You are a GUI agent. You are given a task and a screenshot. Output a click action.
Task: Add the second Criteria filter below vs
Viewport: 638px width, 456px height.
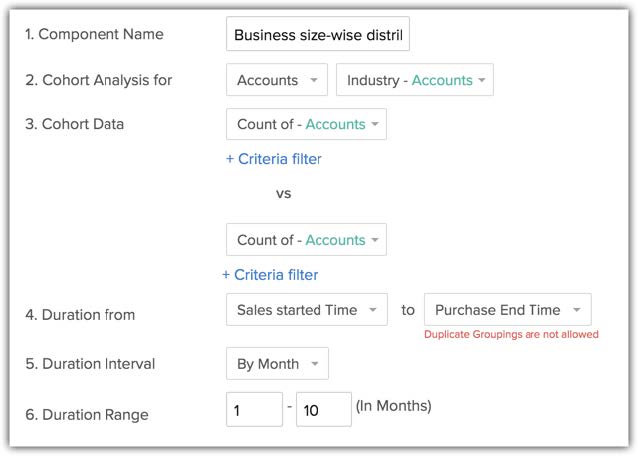(x=270, y=274)
